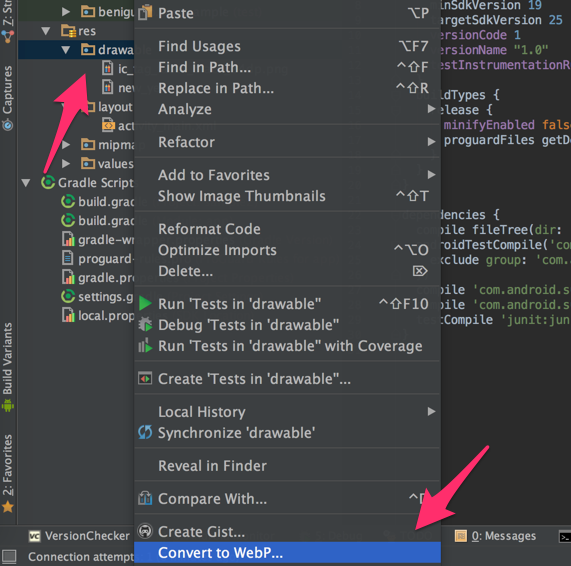
Task: Open the VersionChecker status bar item
Action: click(79, 536)
